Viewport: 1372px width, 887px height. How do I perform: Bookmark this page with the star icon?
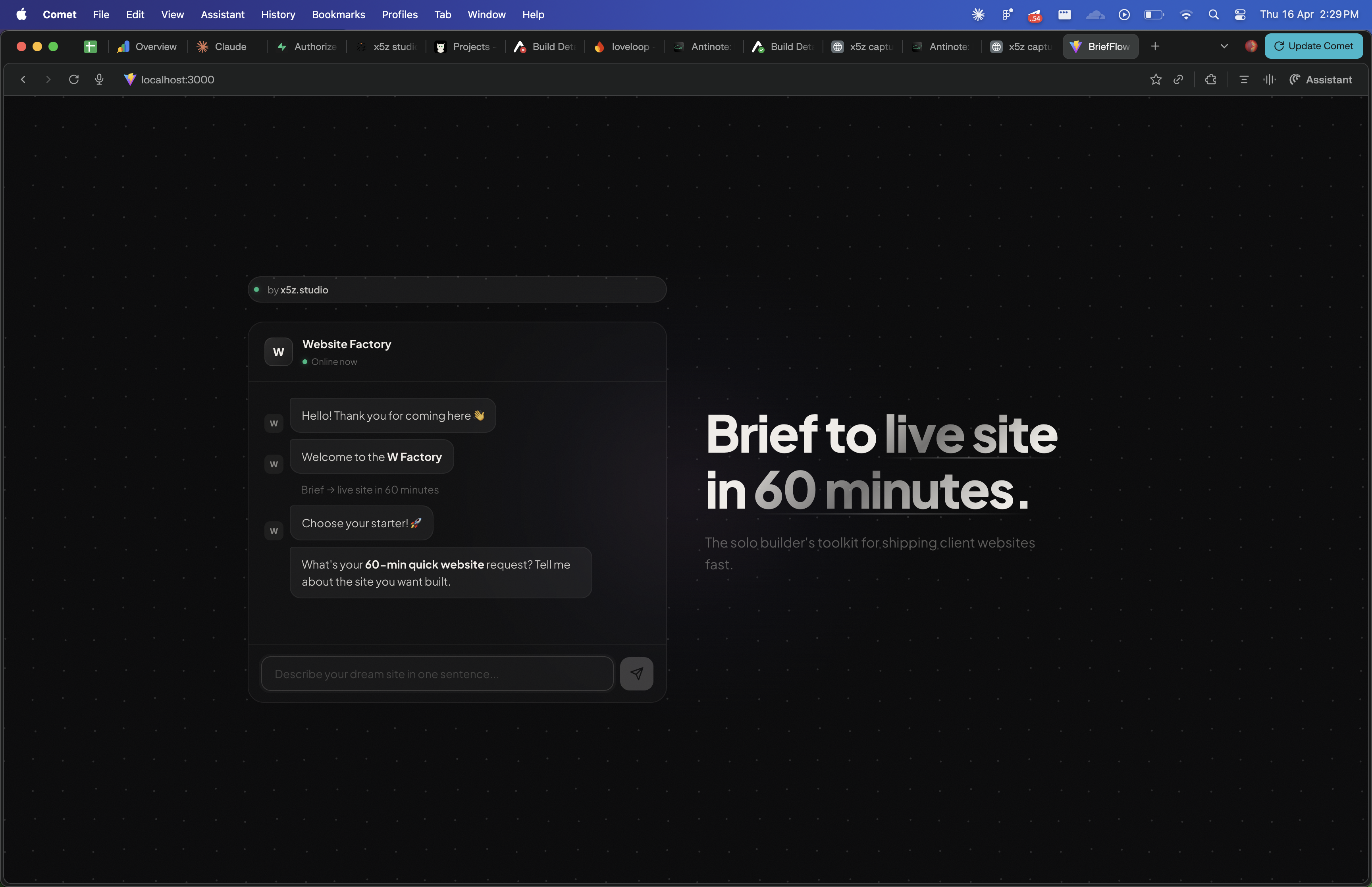click(1155, 79)
